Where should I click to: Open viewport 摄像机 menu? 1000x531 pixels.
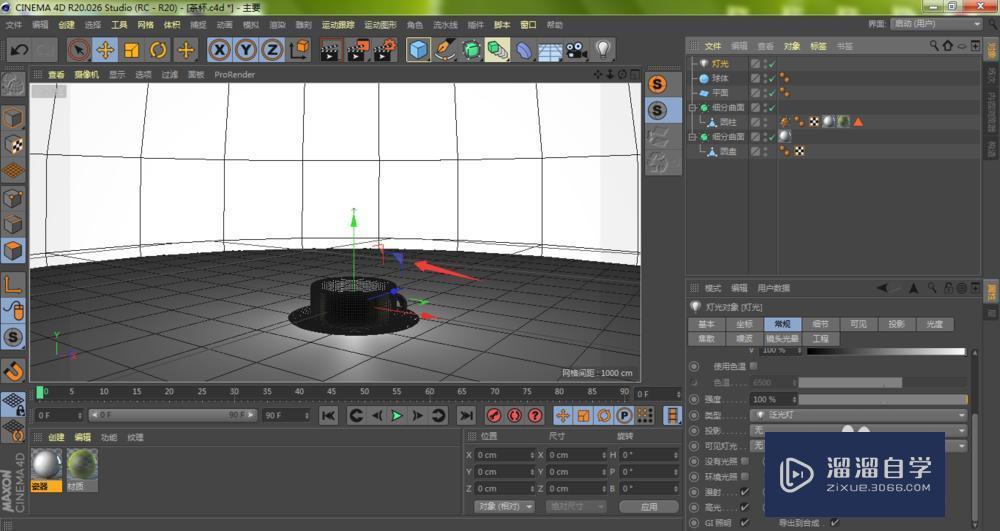tap(86, 75)
